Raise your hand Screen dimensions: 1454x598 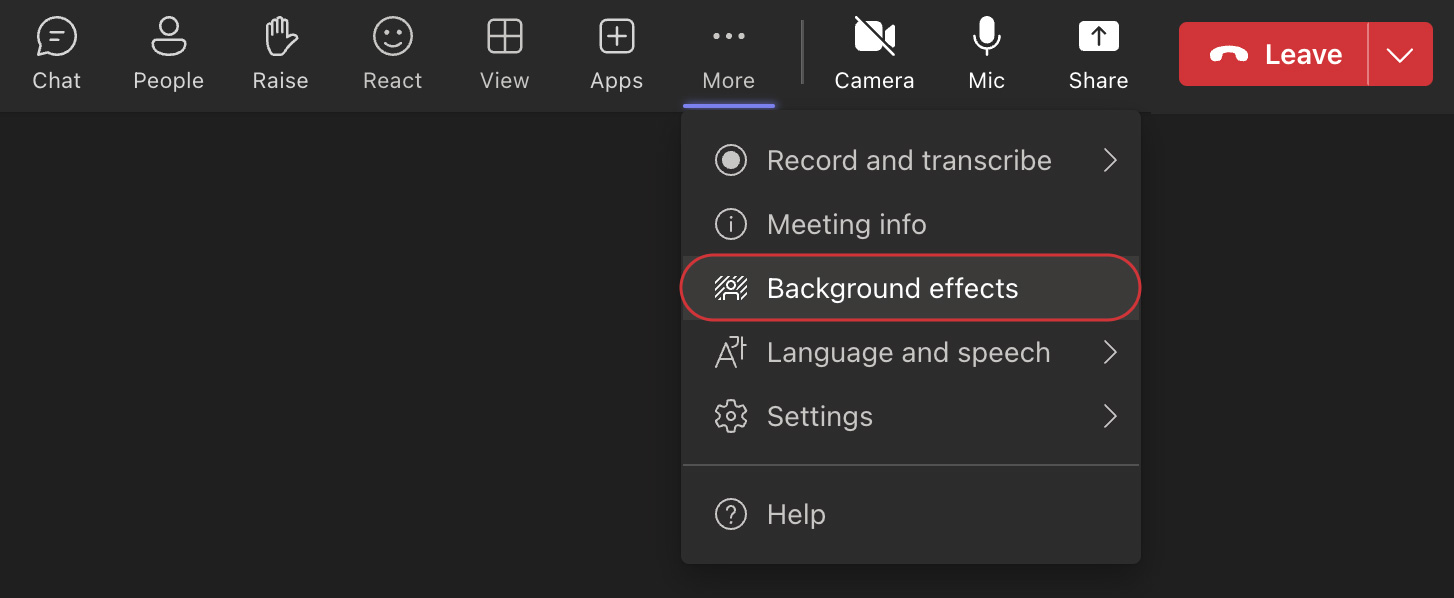pos(280,50)
